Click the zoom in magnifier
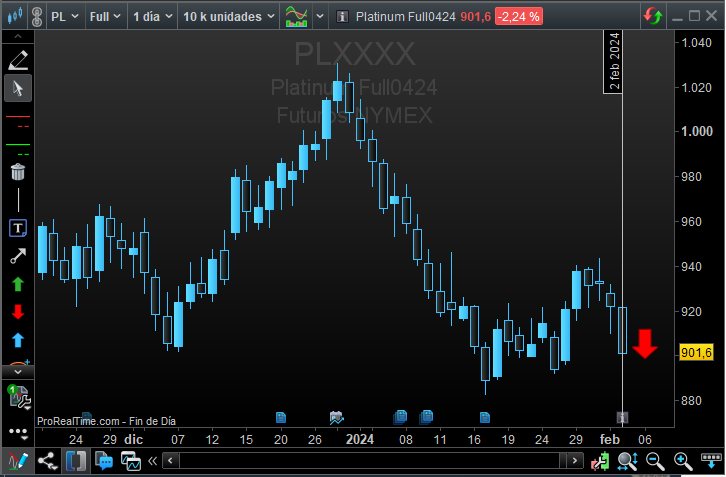Screen dimensions: 726x477 (683, 461)
